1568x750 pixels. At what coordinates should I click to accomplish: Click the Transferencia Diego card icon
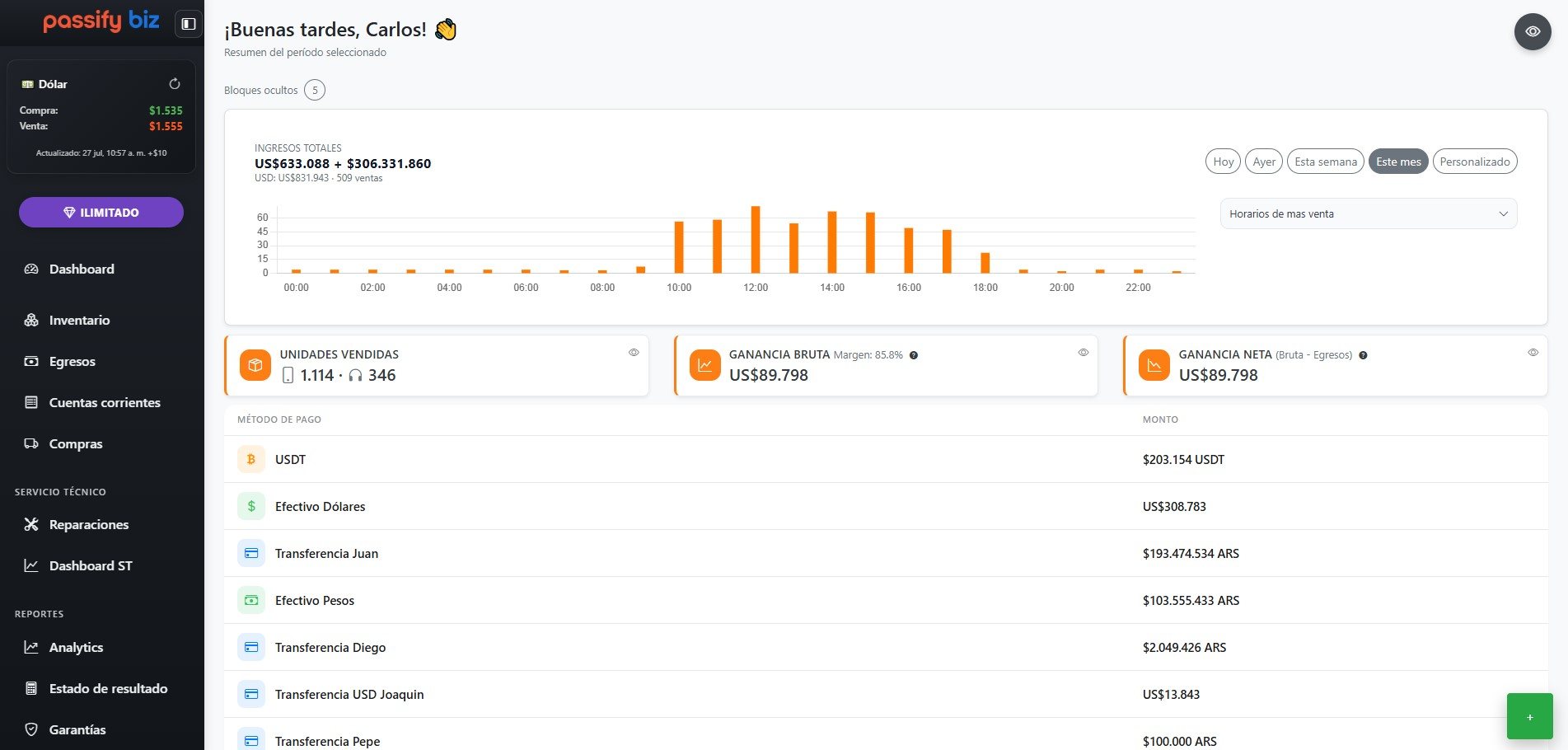click(x=251, y=647)
